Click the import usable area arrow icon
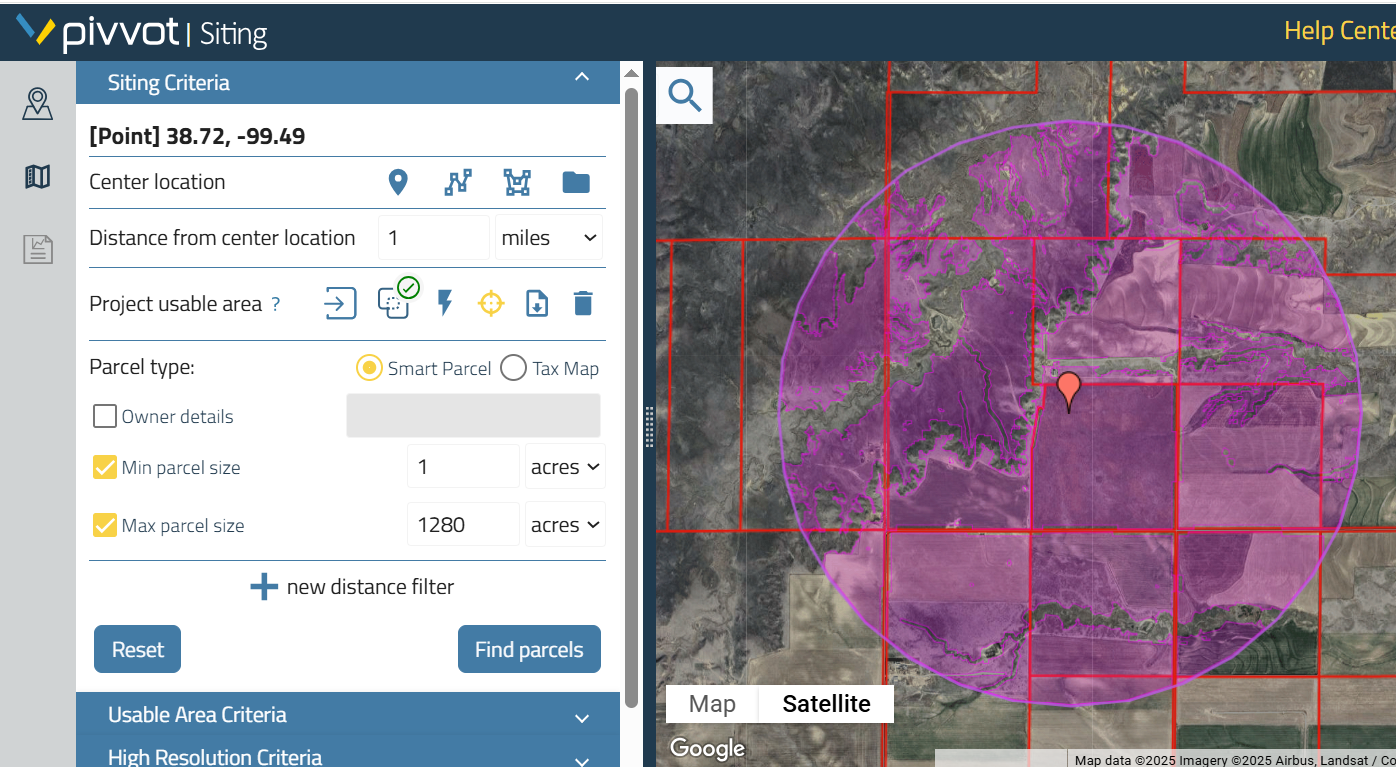Viewport: 1396px width, 767px height. point(340,303)
